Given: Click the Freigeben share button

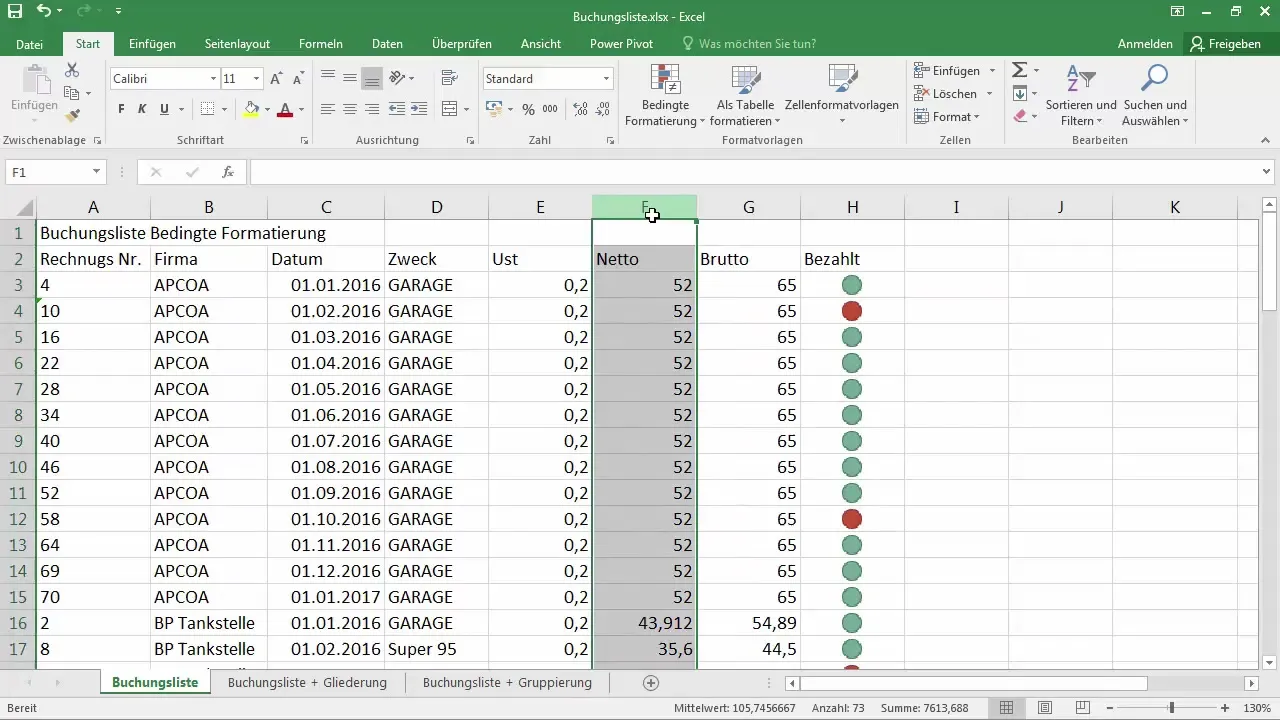Looking at the screenshot, I should (1225, 44).
